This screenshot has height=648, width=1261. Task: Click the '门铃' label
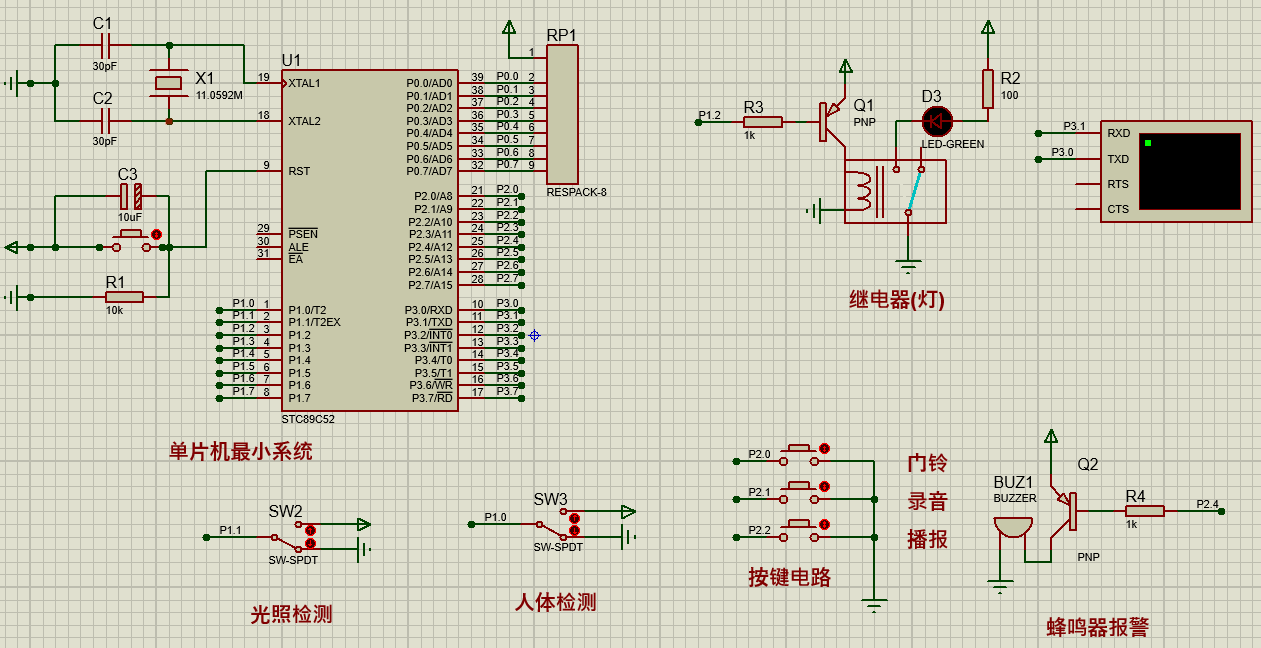pos(927,464)
